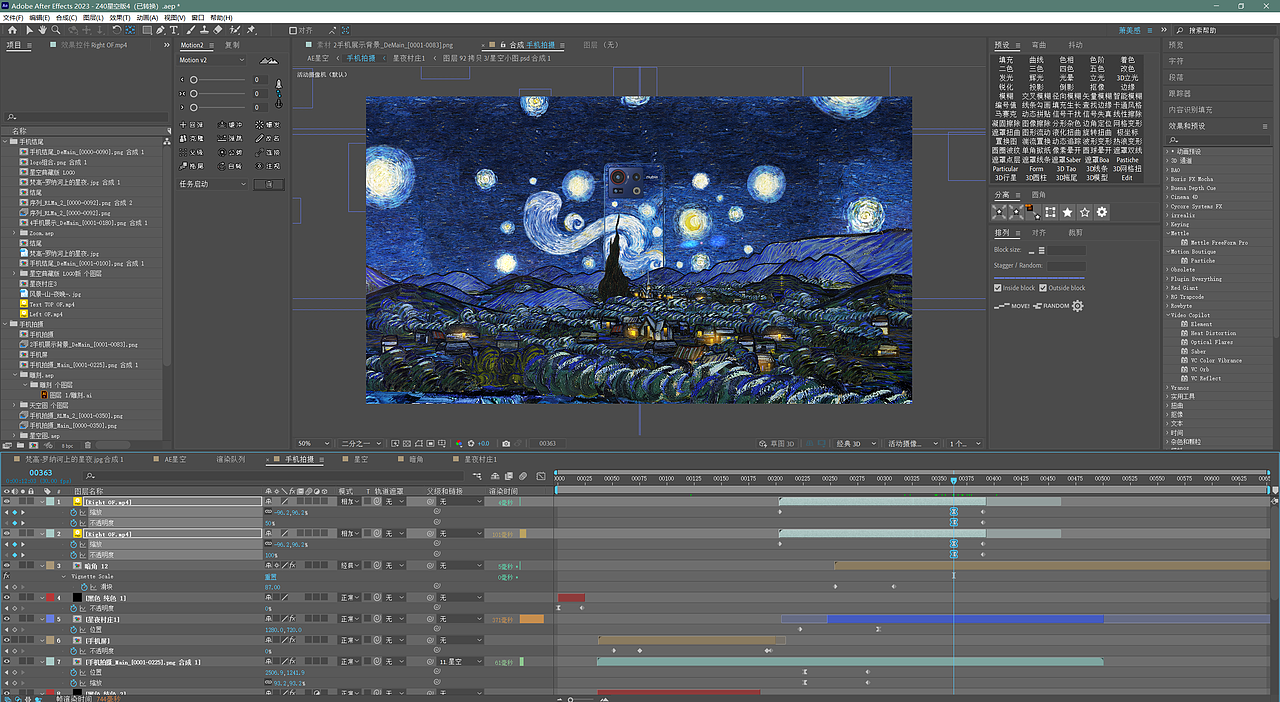Toggle the motion blur icon in timeline header
1280x702 pixels.
[523, 475]
